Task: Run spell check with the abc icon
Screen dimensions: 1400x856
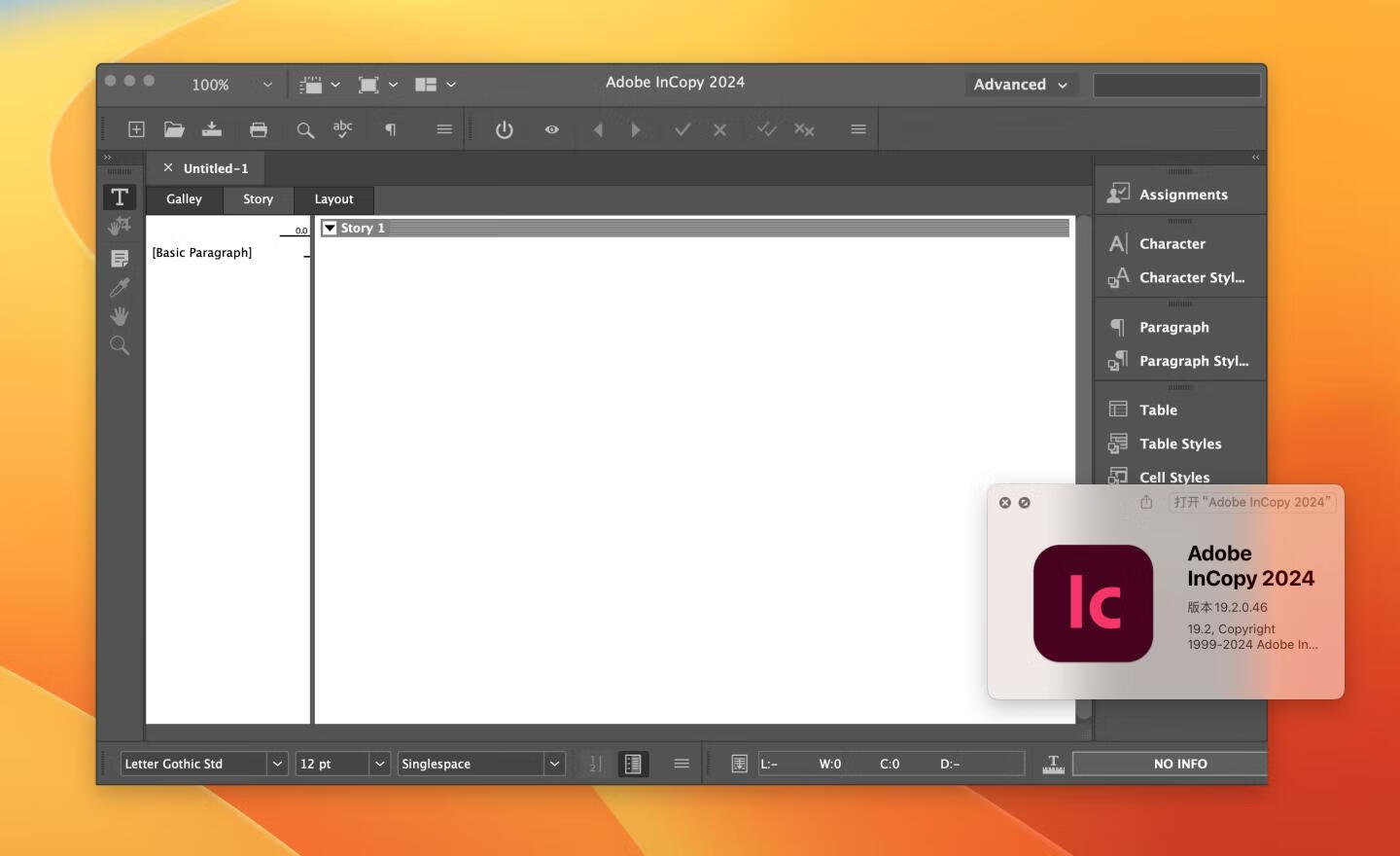Action: [343, 129]
